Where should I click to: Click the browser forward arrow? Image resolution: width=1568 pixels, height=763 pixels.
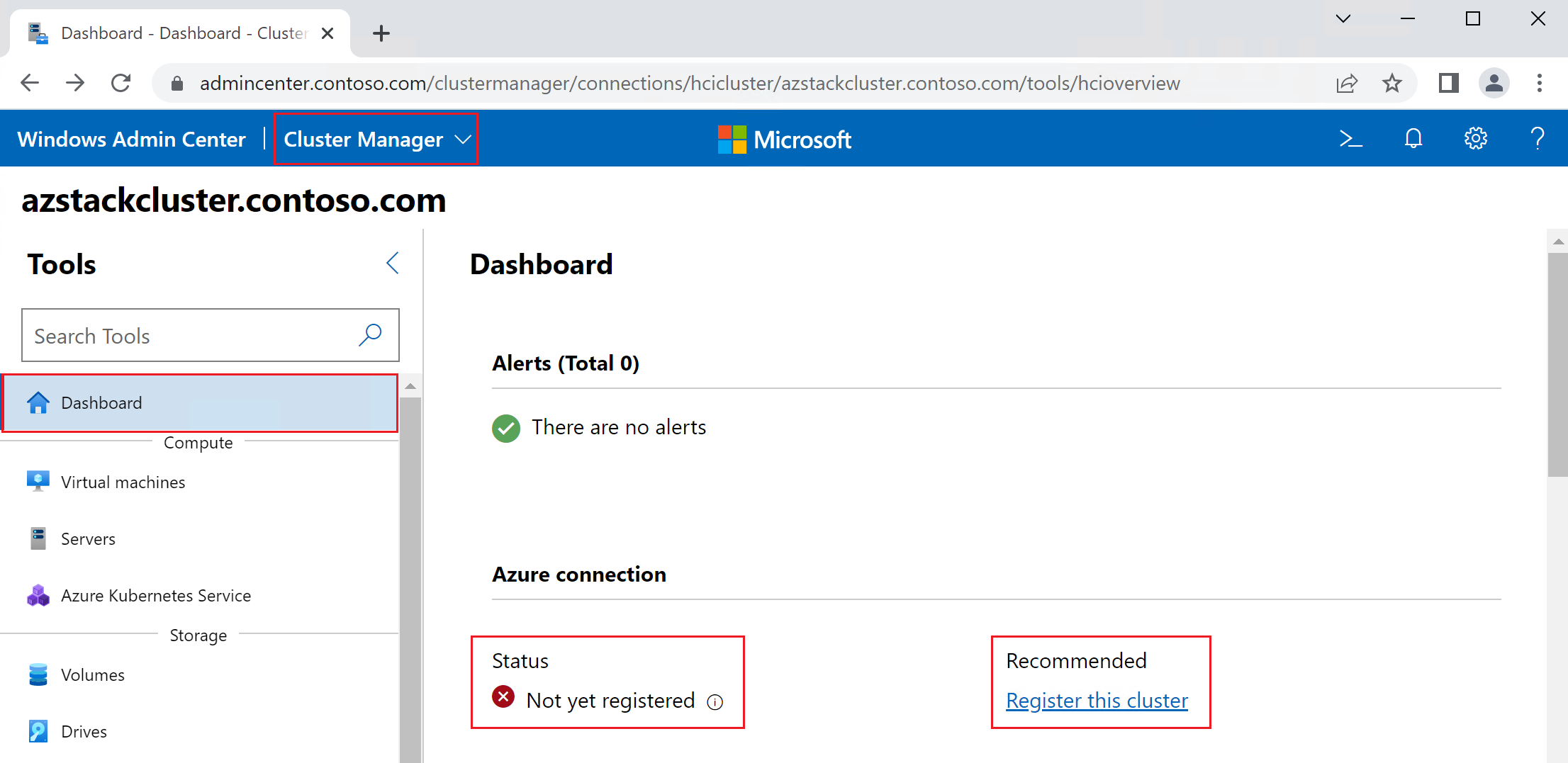pyautogui.click(x=75, y=83)
